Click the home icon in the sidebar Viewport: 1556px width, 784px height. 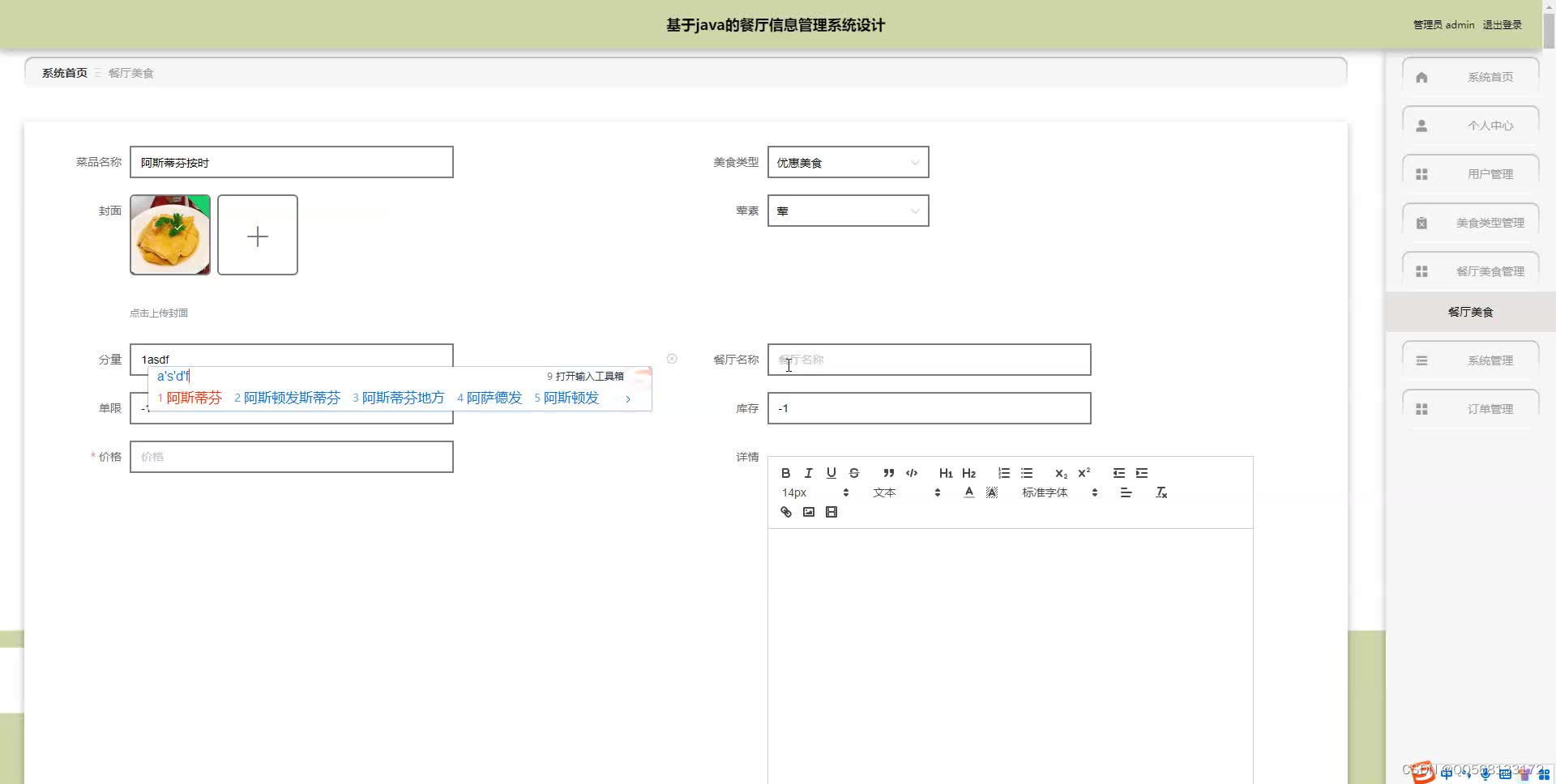click(x=1421, y=77)
